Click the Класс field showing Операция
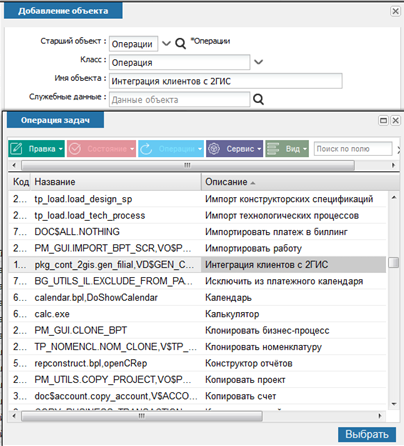404x446 pixels. [x=179, y=62]
